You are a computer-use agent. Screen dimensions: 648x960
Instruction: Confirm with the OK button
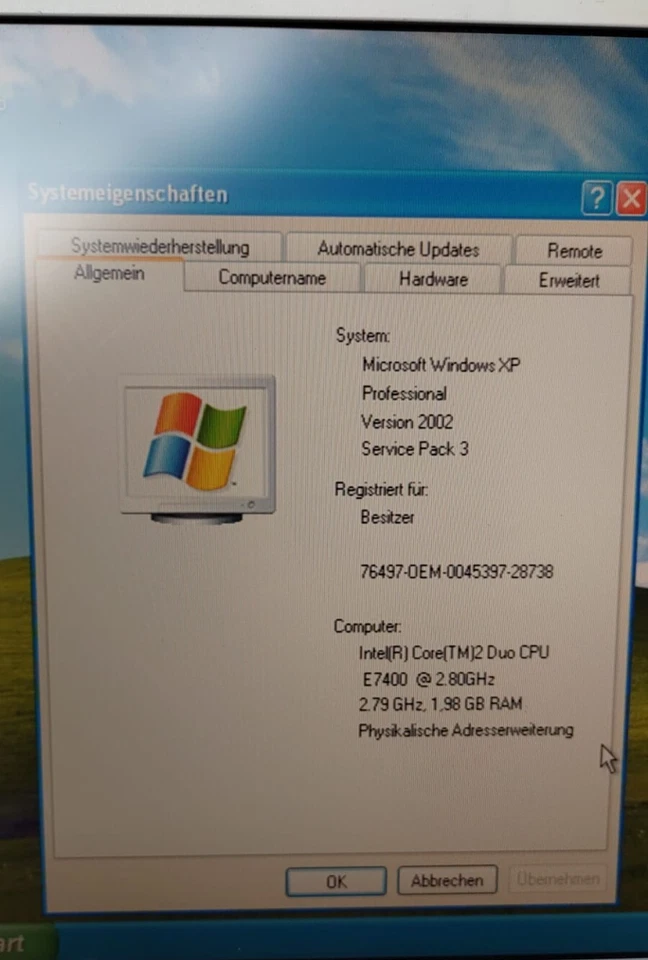tap(336, 882)
